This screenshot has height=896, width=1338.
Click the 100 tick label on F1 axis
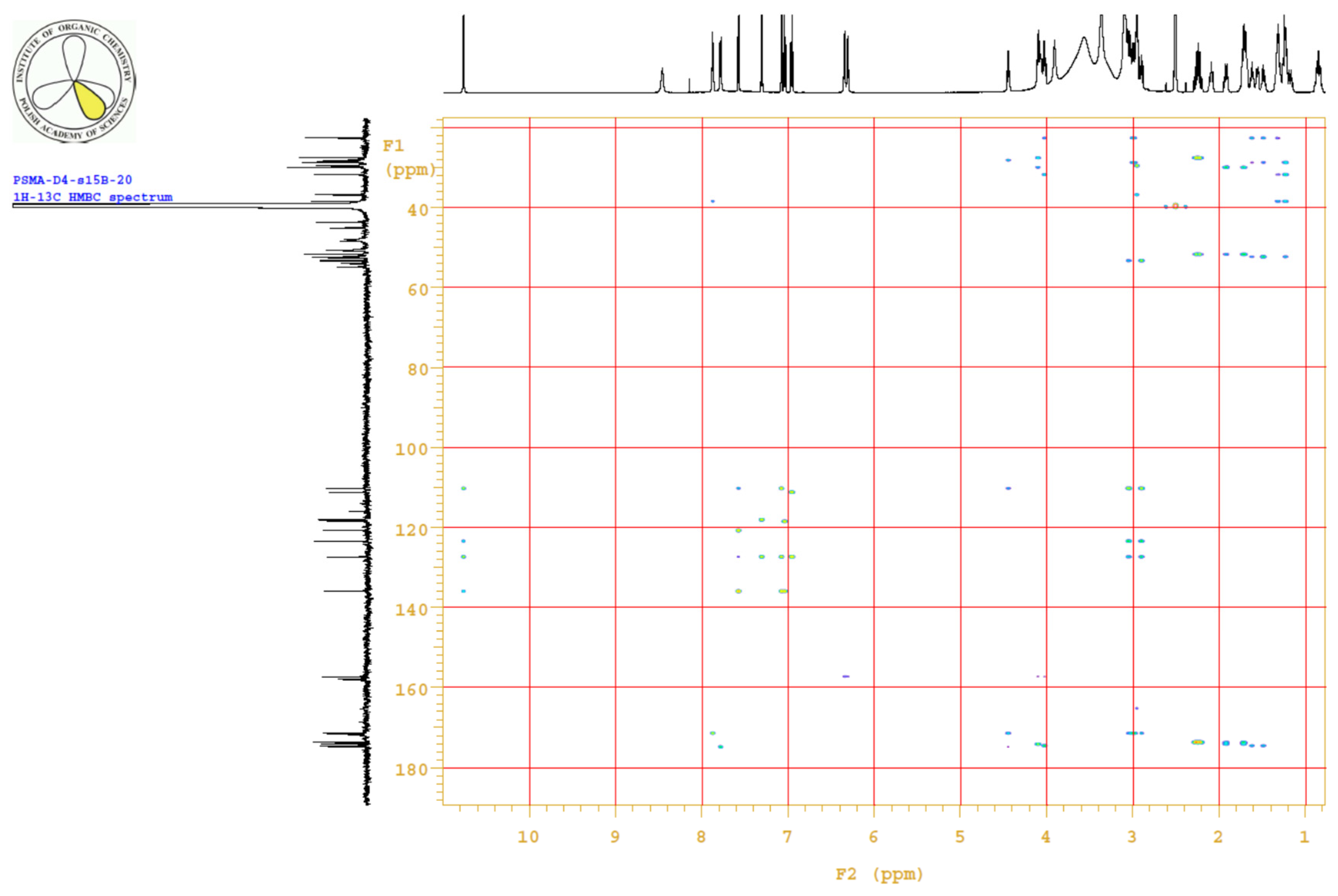[x=412, y=450]
